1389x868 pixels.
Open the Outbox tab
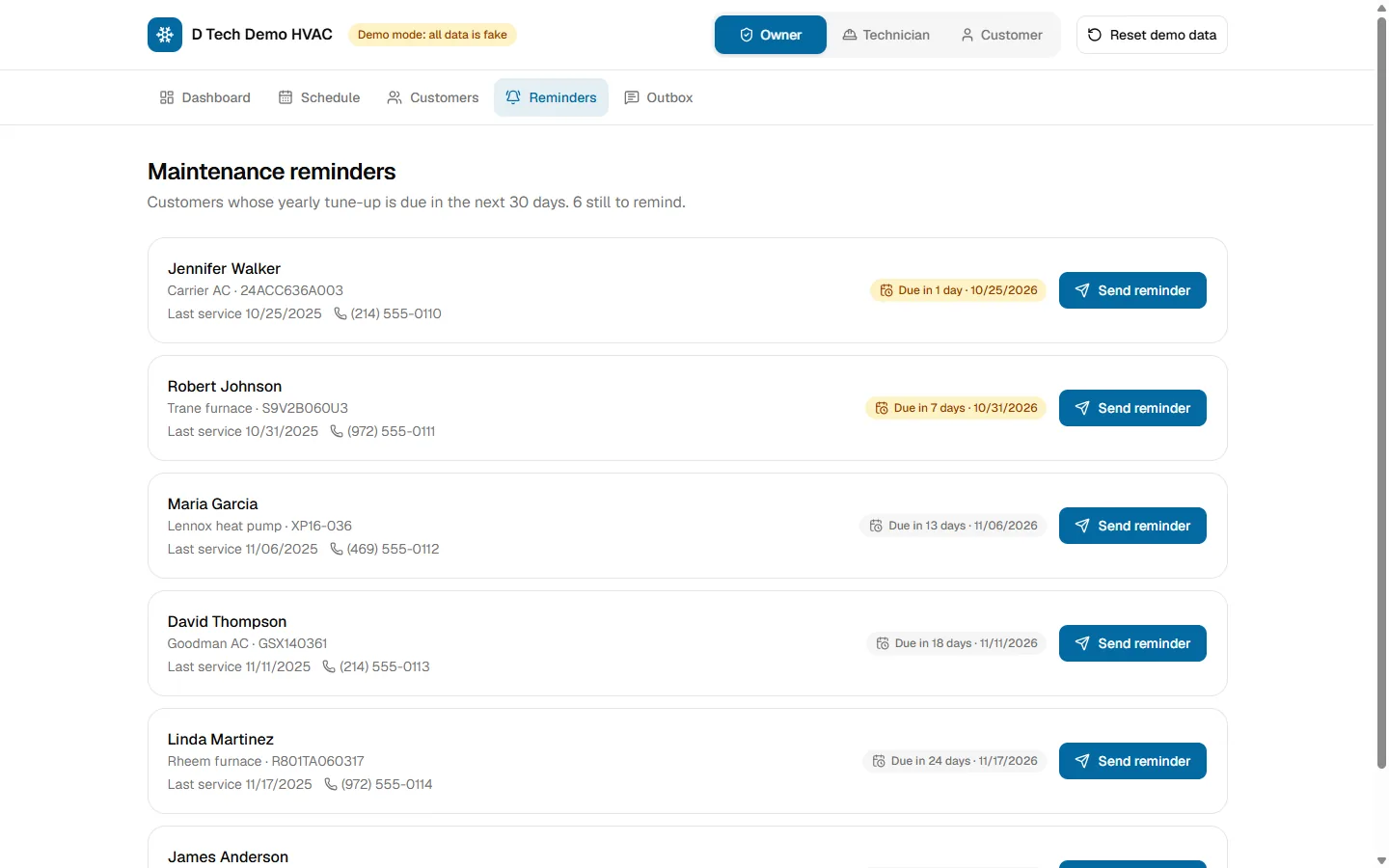pyautogui.click(x=659, y=97)
